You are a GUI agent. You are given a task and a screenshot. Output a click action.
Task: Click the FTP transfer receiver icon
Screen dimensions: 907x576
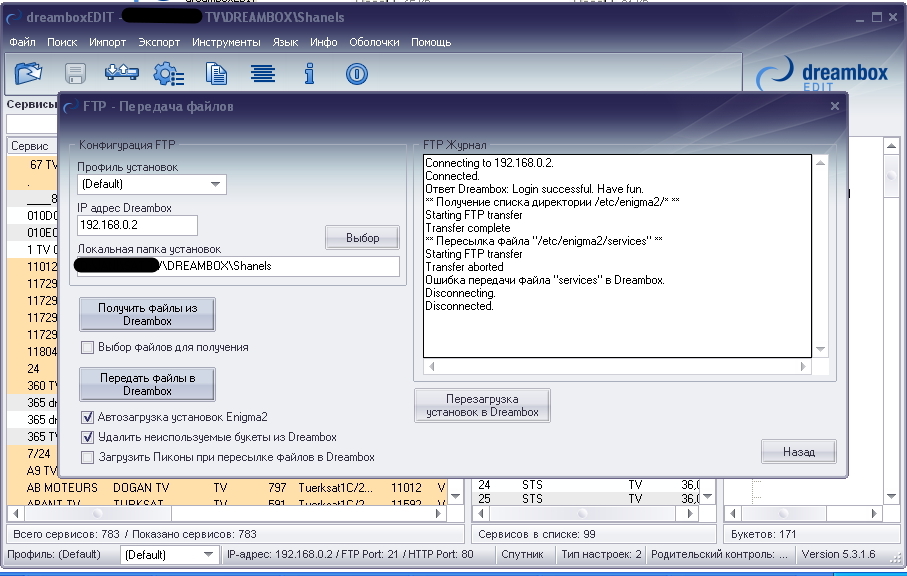[120, 73]
